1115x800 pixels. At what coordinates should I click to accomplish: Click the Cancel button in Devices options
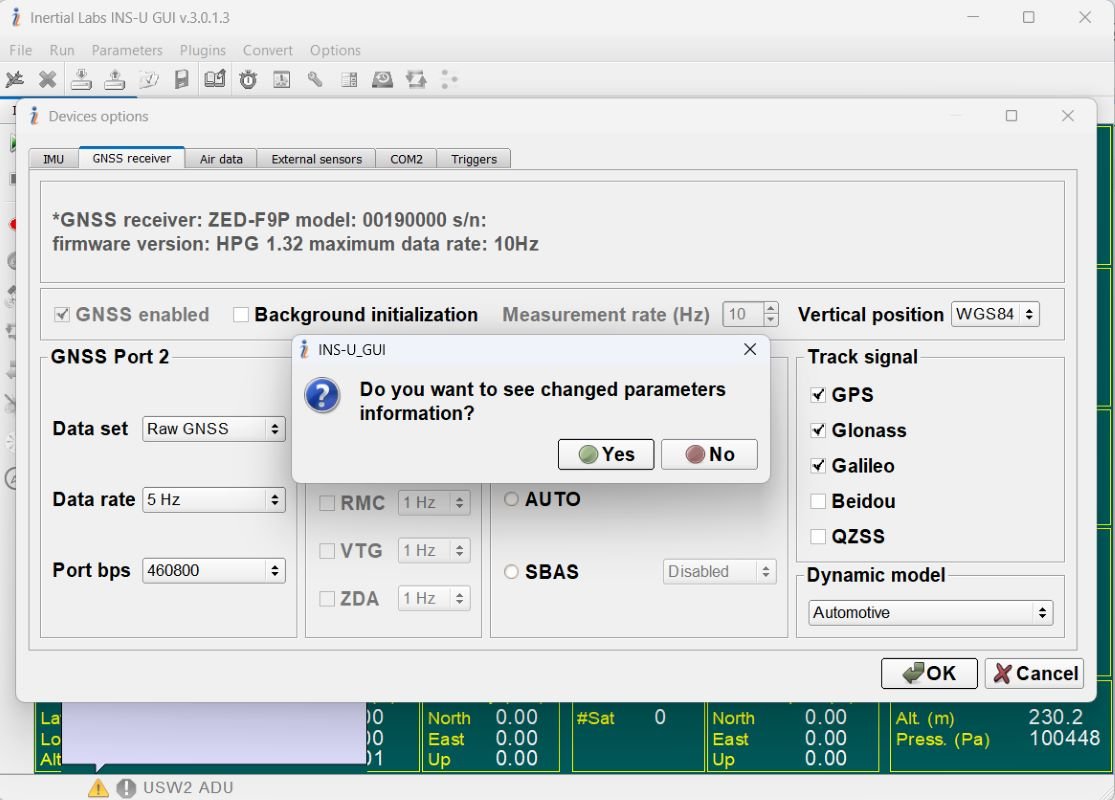click(x=1033, y=673)
